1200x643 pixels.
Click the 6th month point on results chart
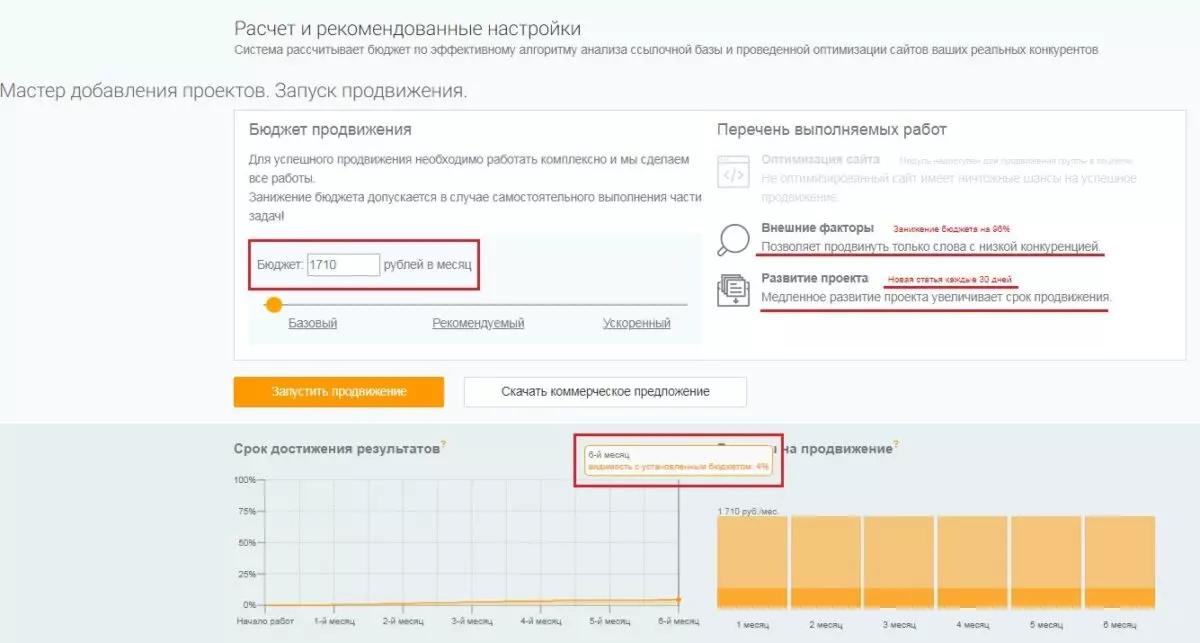pyautogui.click(x=679, y=600)
